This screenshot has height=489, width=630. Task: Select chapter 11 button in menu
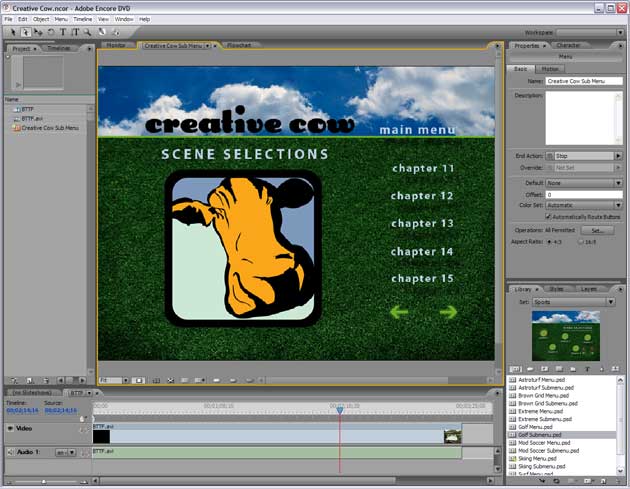(x=423, y=168)
